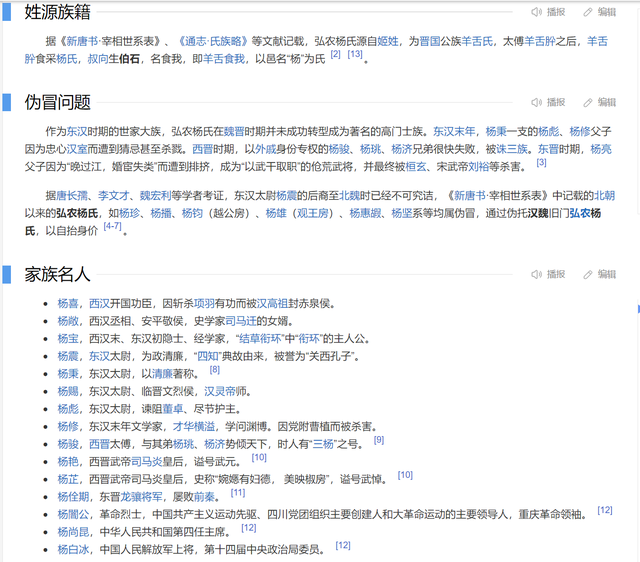The width and height of the screenshot is (640, 562).
Task: Open the 结草衔环 link
Action: 260,339
